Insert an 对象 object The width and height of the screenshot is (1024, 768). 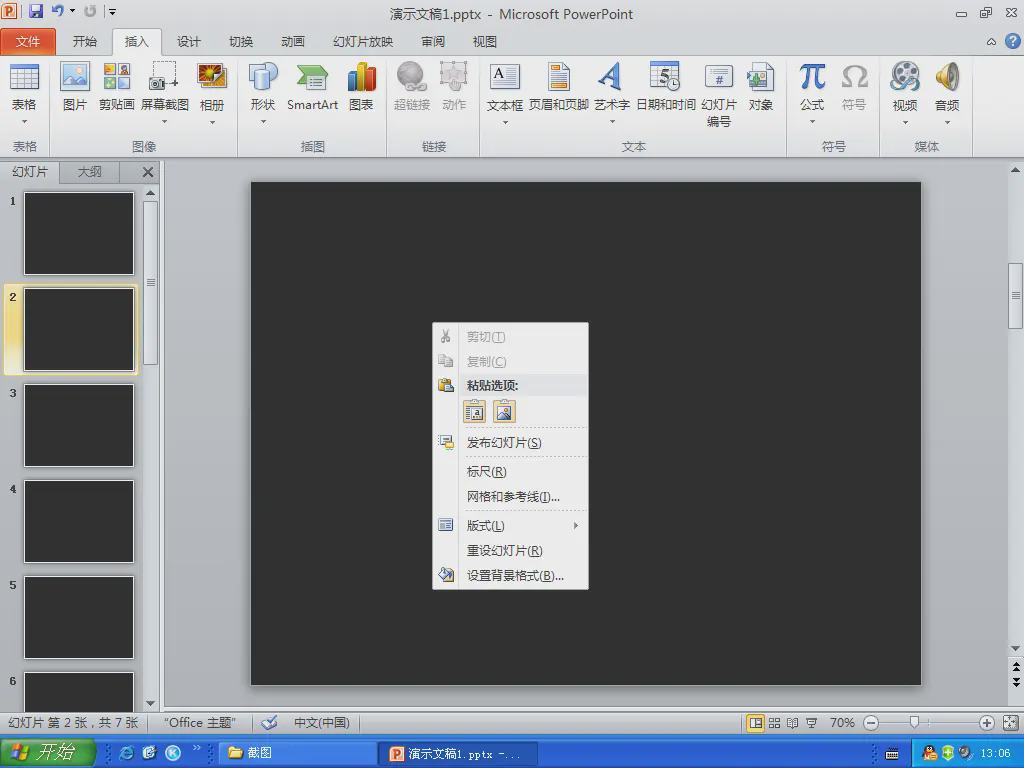pos(760,87)
